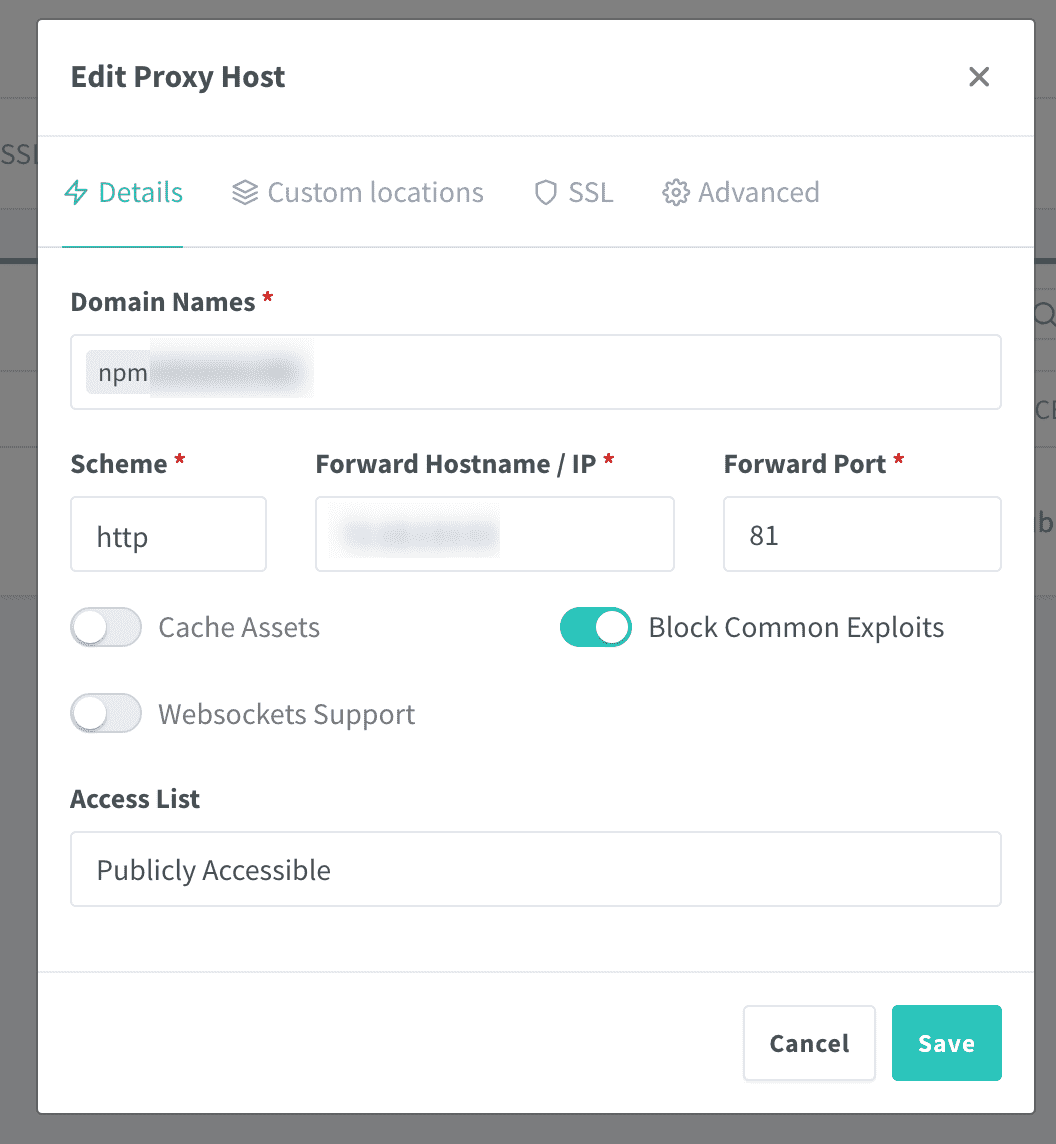1056x1144 pixels.
Task: Disable Block Common Exploits
Action: pos(596,627)
